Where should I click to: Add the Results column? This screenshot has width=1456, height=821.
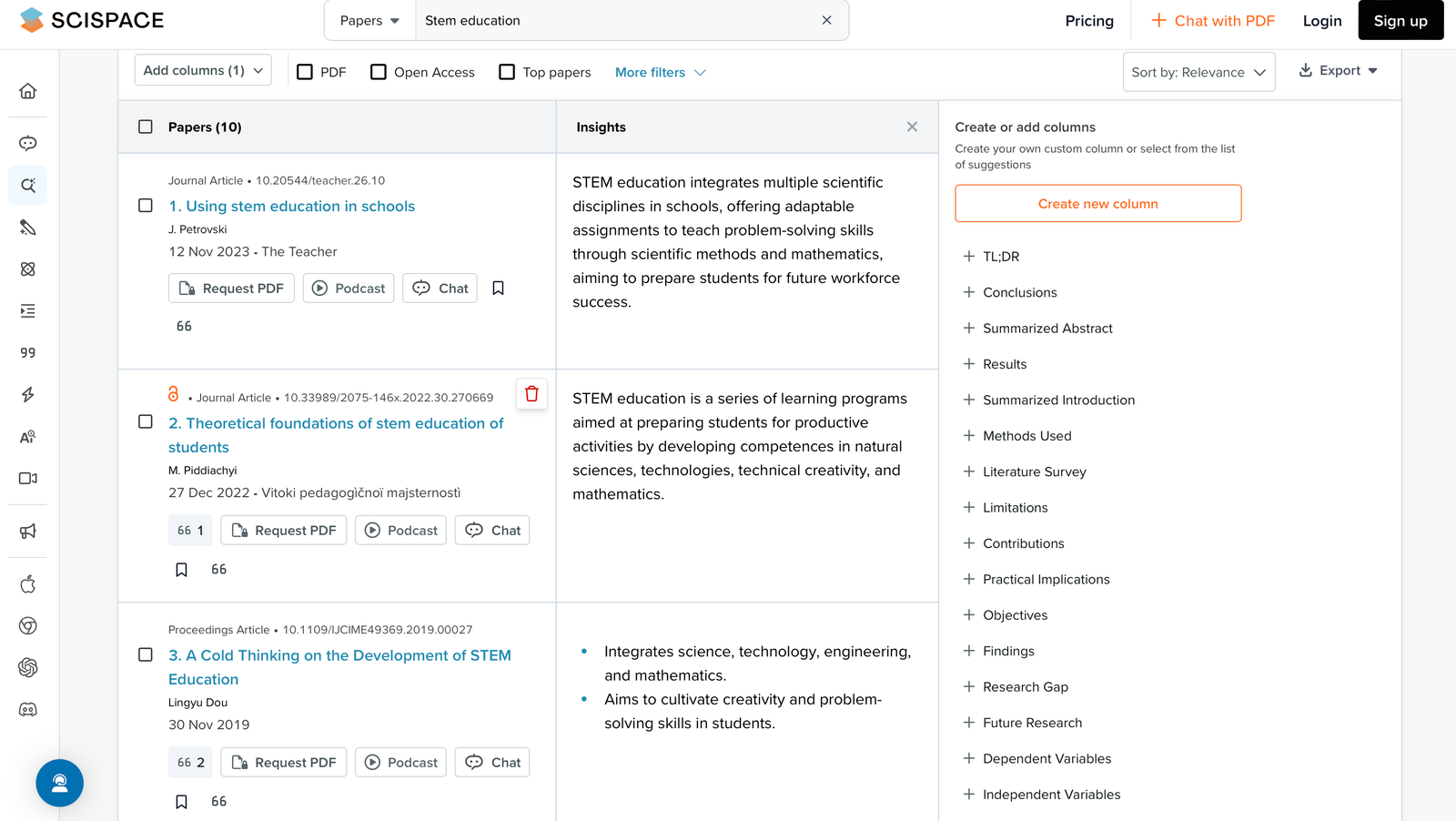coord(995,364)
